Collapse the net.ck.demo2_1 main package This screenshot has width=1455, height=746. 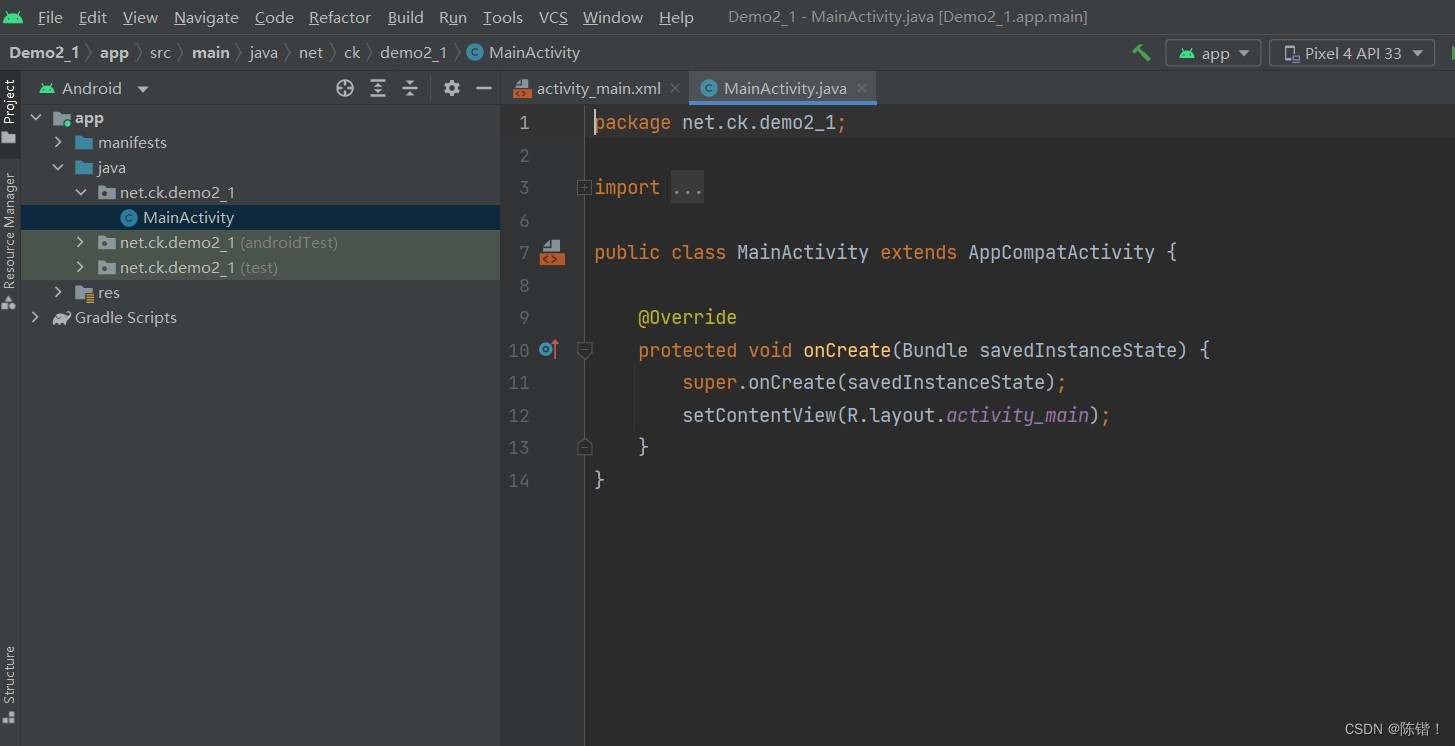pyautogui.click(x=81, y=193)
